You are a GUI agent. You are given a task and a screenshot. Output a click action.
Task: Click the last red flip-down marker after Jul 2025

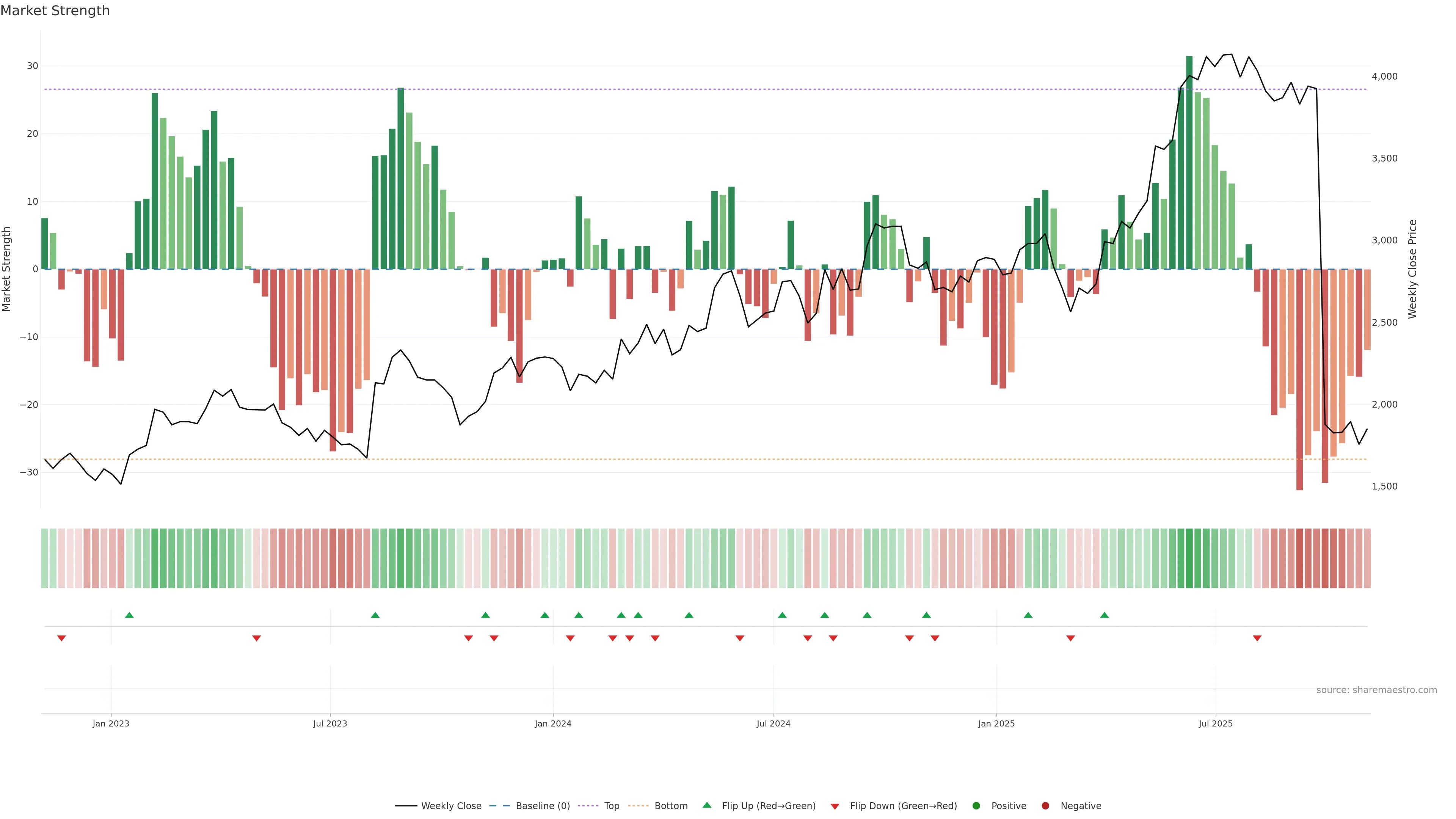click(1257, 638)
